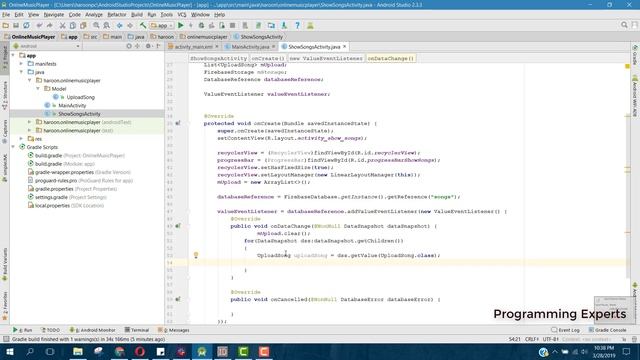Toggle the Structure side panel tab
Screen dimensions: 640x360
click(x=5, y=96)
